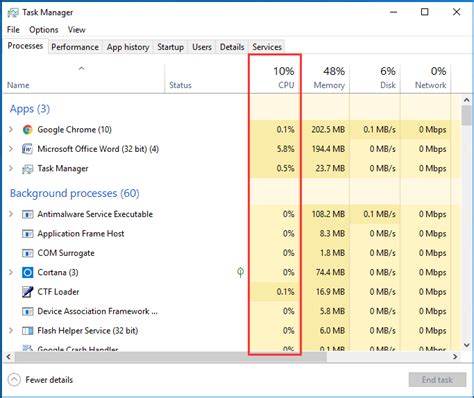
Task: Sort processes by Memory column header
Action: tap(329, 78)
